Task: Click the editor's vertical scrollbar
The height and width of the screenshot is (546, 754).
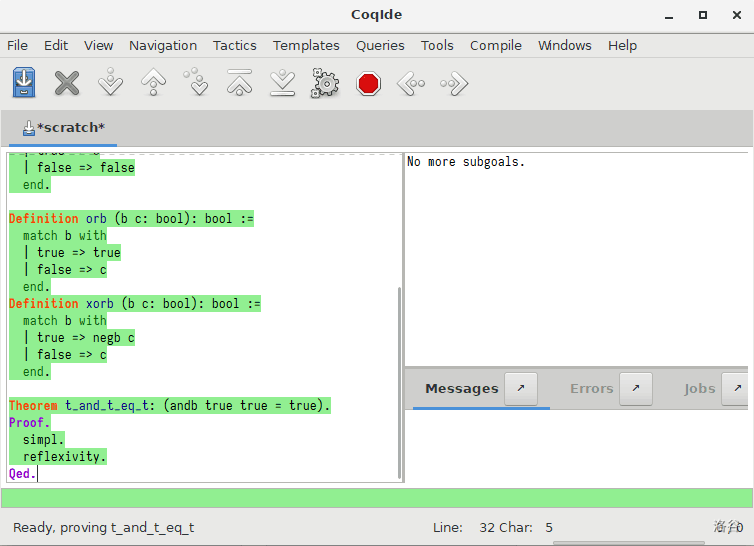Action: coord(400,380)
